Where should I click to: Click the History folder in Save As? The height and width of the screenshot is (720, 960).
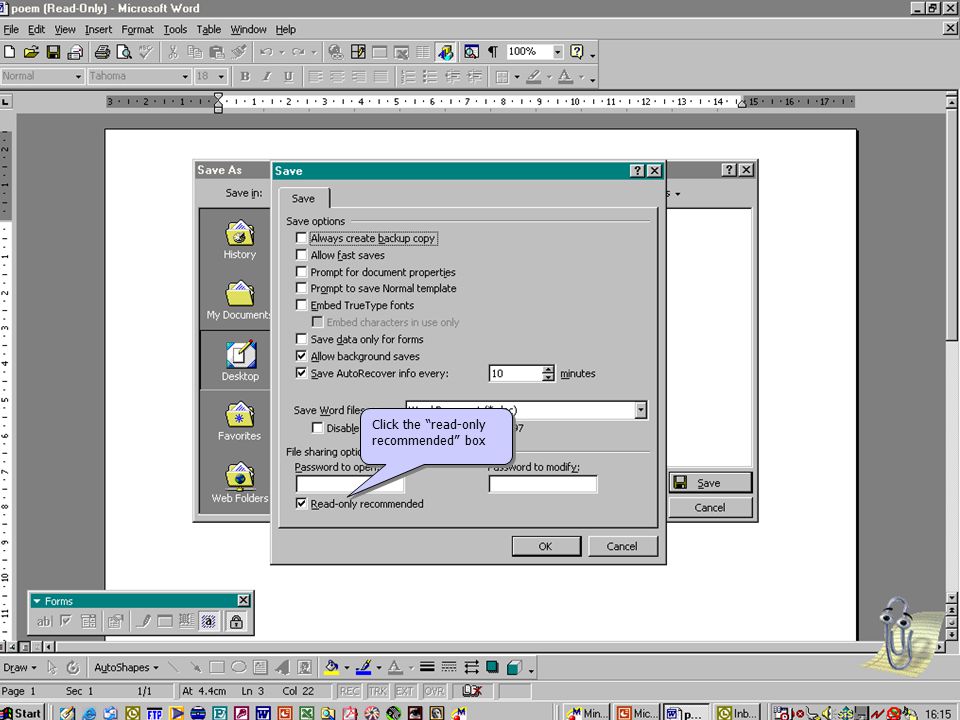239,240
